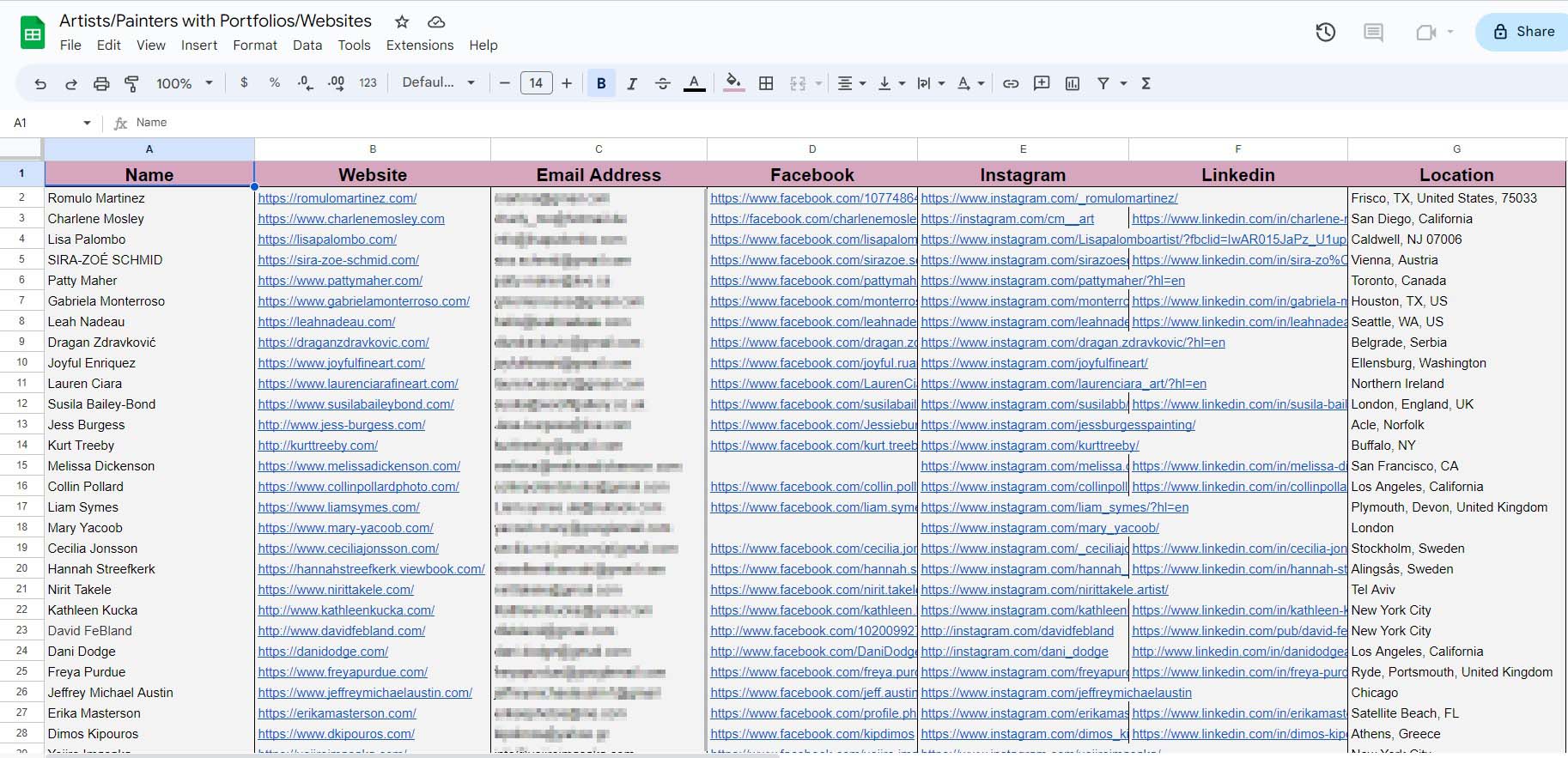Toggle Strikethrough formatting
This screenshot has width=1568, height=758.
point(663,83)
